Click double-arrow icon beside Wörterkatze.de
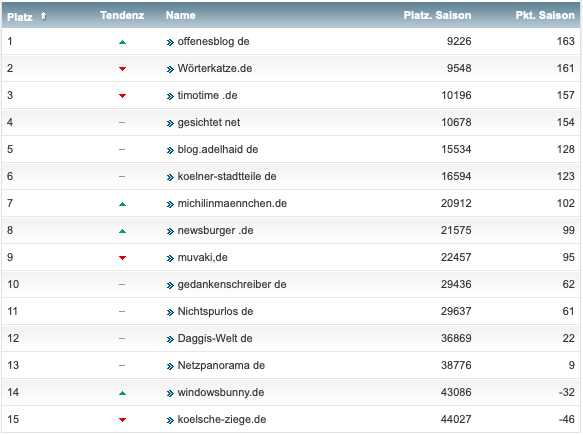The width and height of the screenshot is (583, 435). tap(170, 70)
